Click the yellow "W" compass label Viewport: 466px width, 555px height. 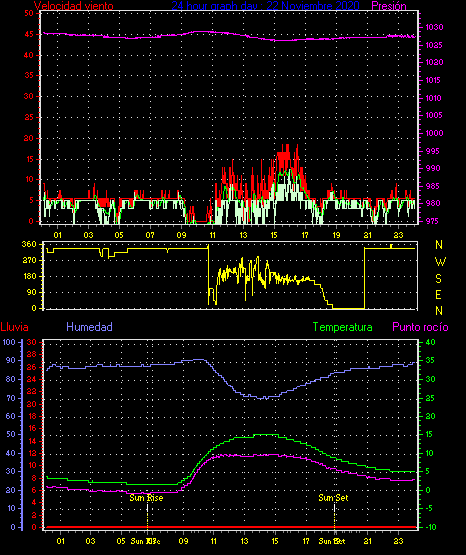440,262
